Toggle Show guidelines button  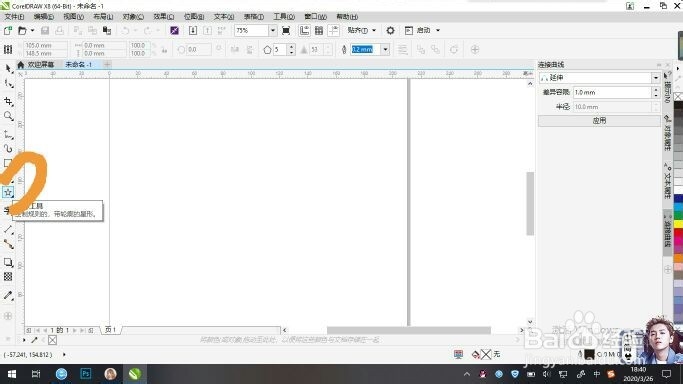tap(334, 30)
